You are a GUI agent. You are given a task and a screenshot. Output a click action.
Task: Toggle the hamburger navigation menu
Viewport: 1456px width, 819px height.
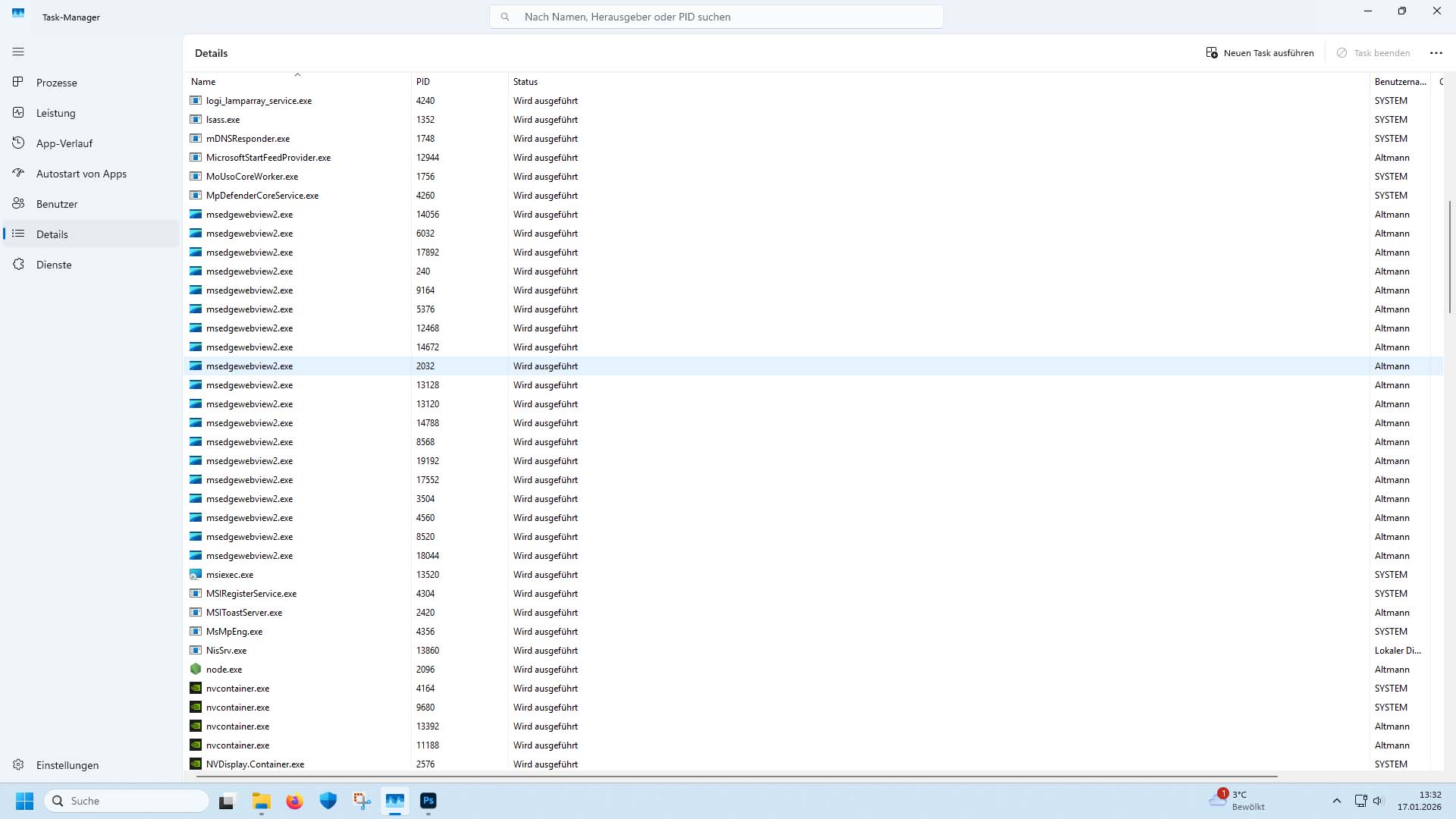18,52
